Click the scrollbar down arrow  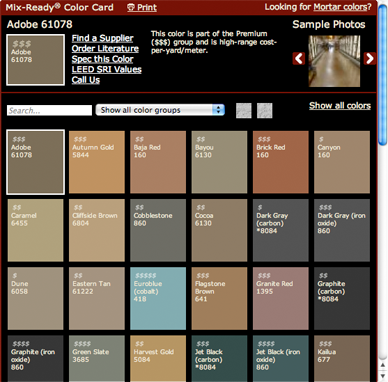pyautogui.click(x=383, y=376)
